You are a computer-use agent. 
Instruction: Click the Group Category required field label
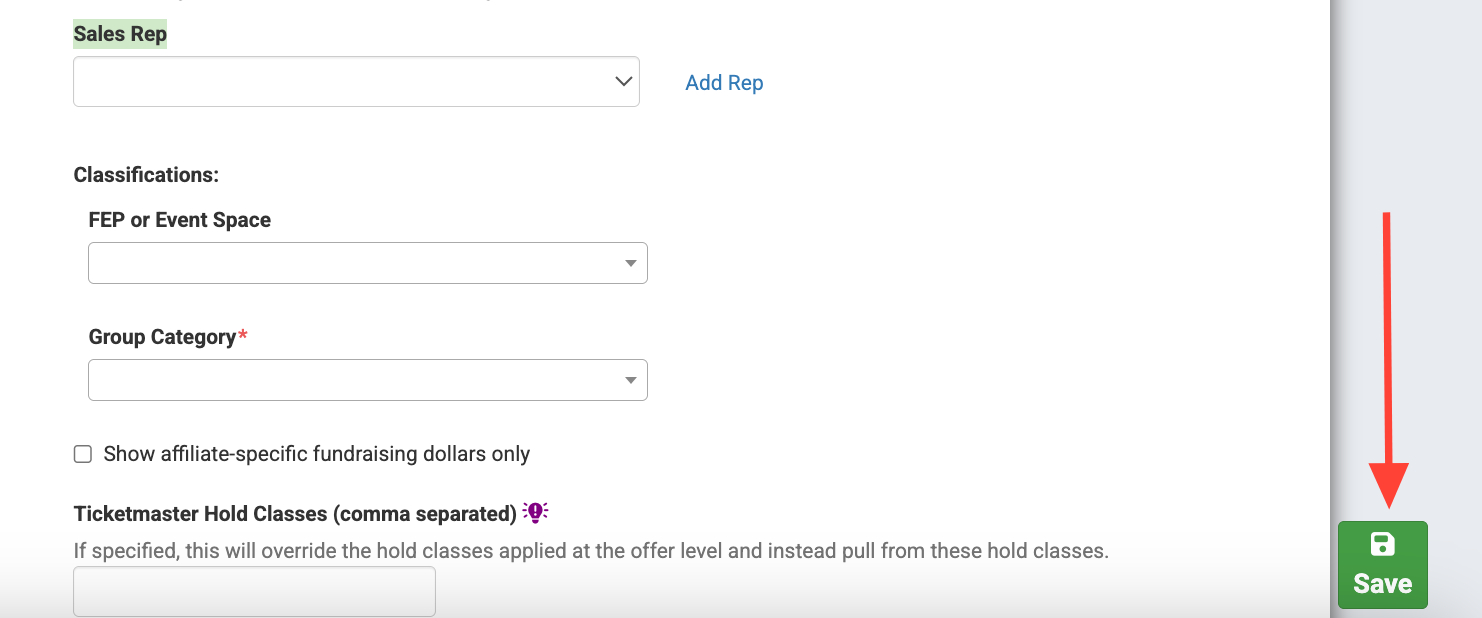click(162, 337)
